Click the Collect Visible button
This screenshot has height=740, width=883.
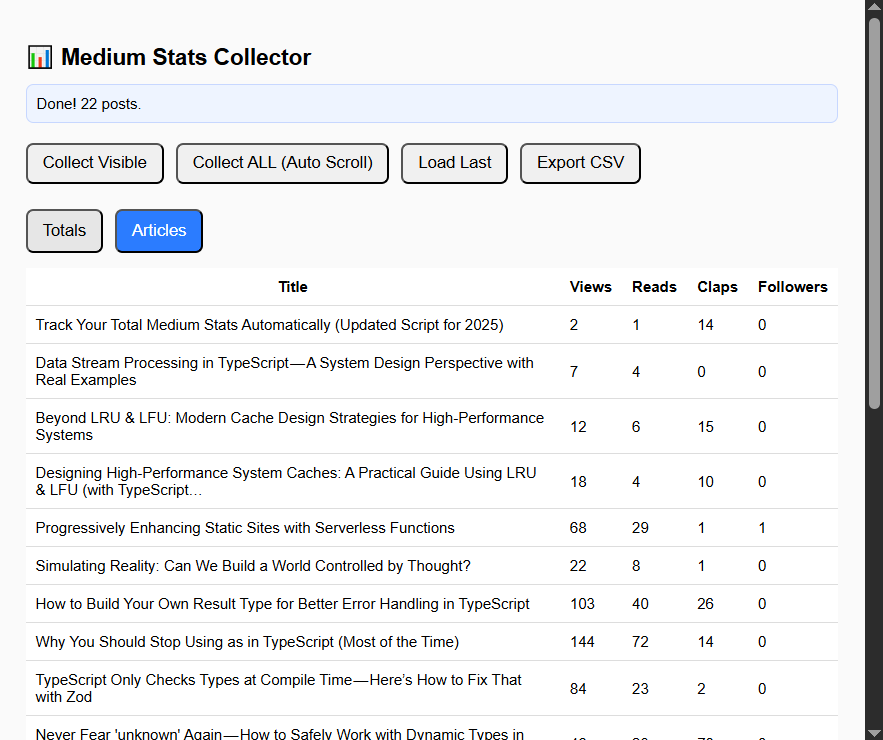click(x=94, y=163)
